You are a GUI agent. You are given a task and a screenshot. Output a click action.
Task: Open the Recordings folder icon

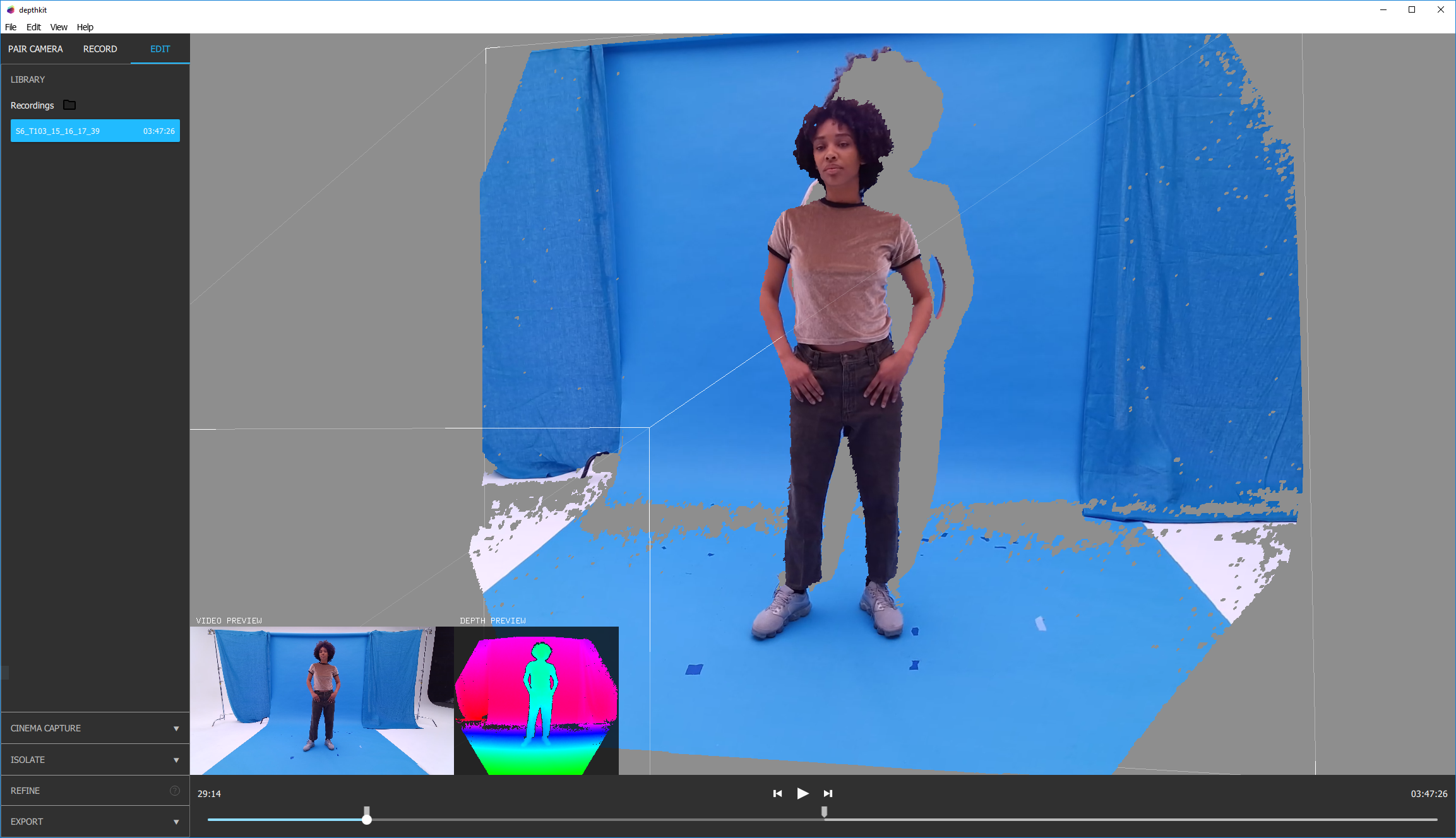coord(69,105)
